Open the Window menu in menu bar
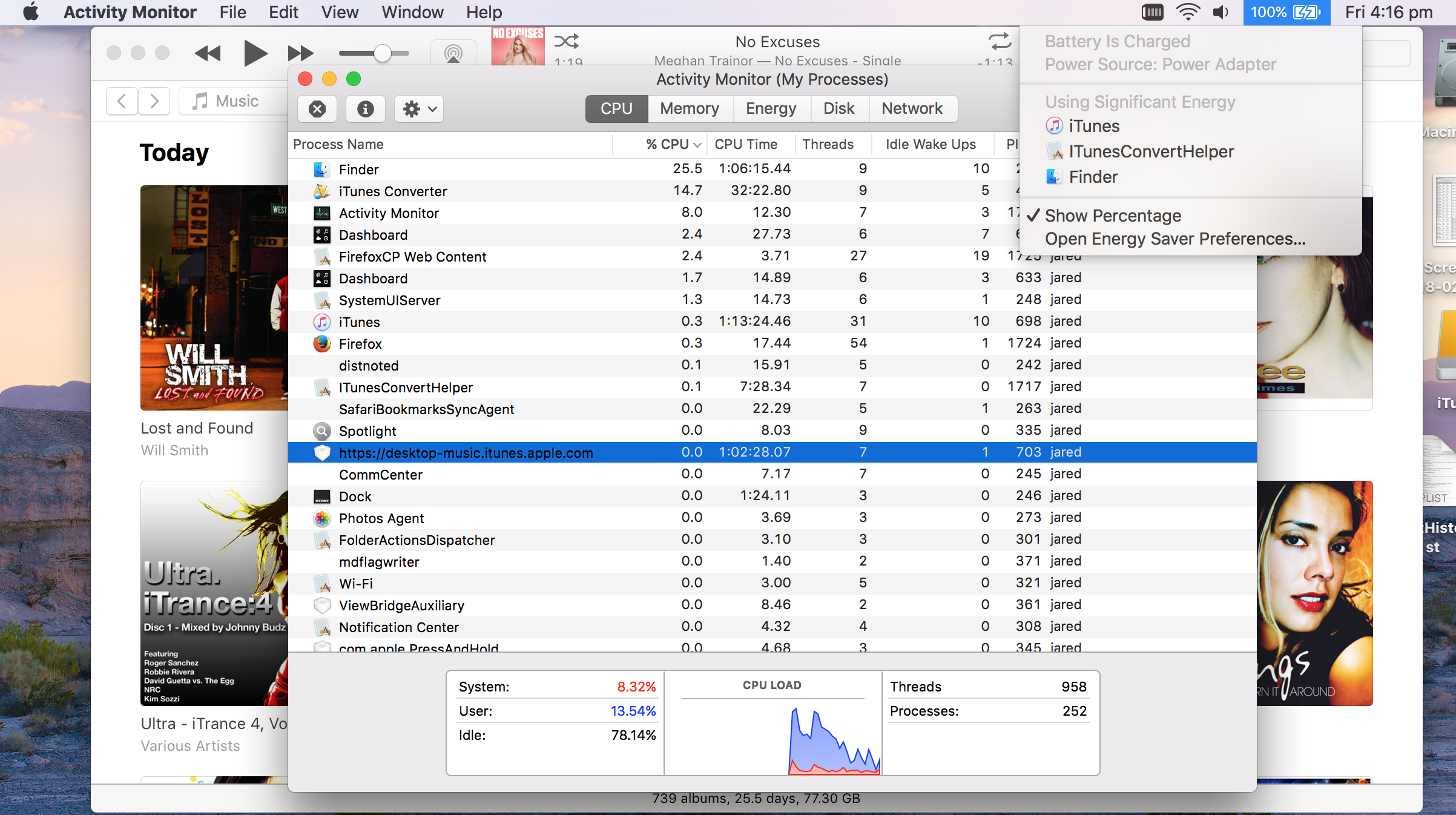Screen dimensions: 1456x815 click(x=412, y=12)
